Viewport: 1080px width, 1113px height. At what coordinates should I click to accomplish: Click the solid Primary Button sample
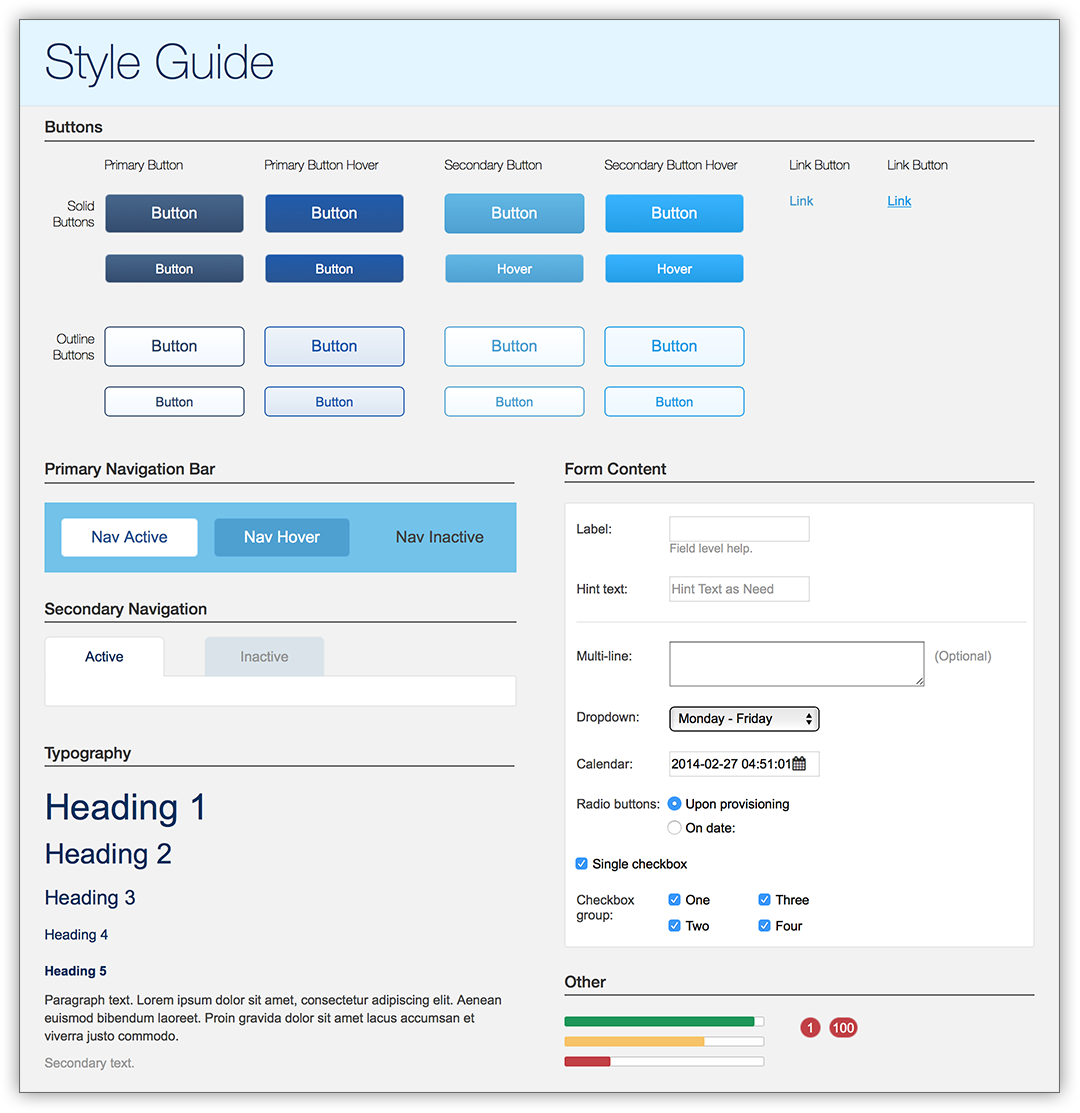click(x=174, y=213)
